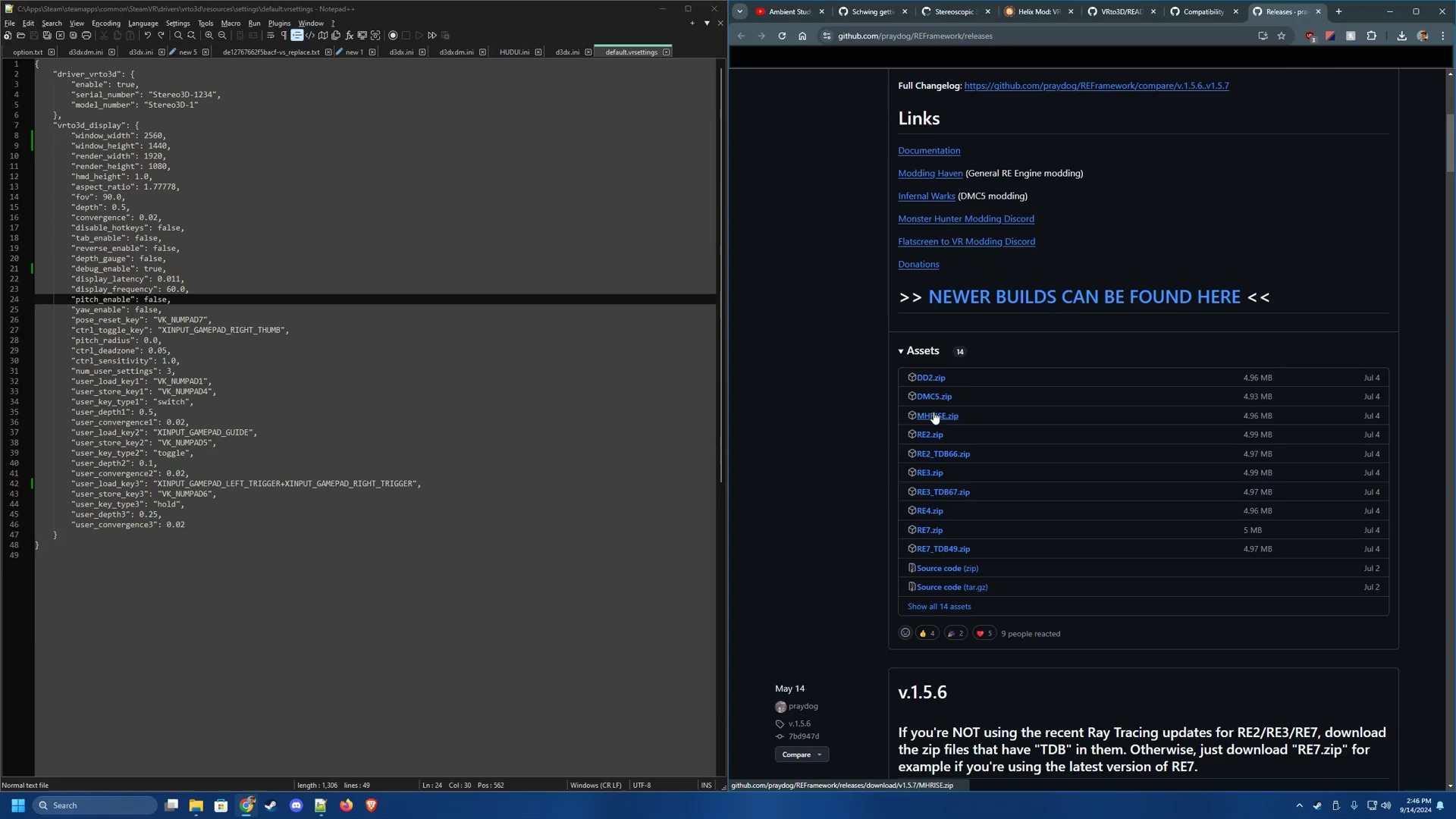Viewport: 1456px width, 819px height.
Task: Click the Undo arrow in Notepad++ toolbar
Action: [x=148, y=36]
